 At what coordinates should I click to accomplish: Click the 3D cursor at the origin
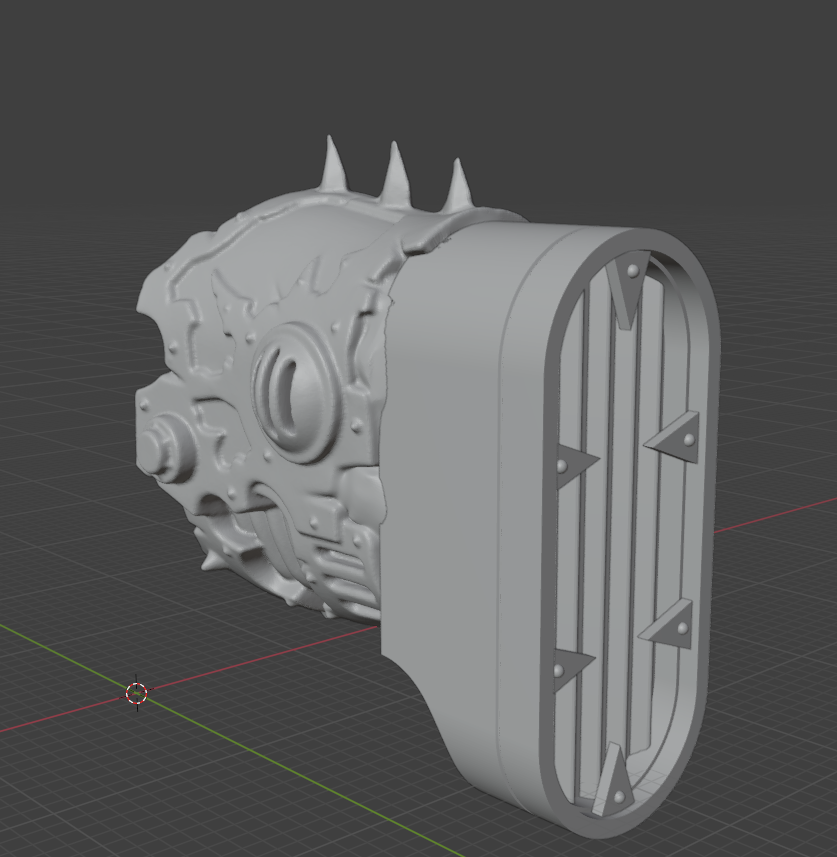pos(137,694)
